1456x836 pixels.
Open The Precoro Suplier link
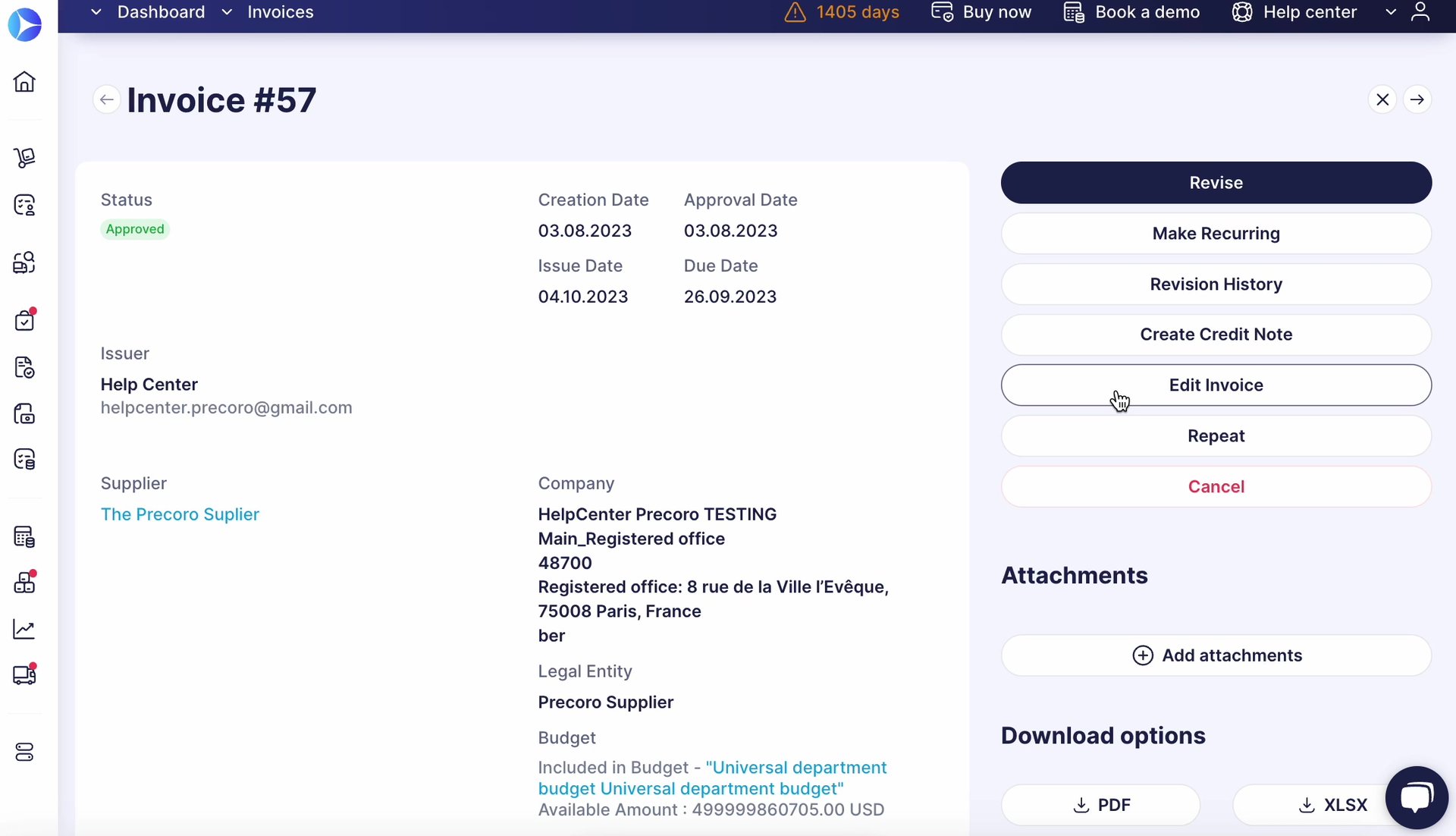click(x=180, y=514)
